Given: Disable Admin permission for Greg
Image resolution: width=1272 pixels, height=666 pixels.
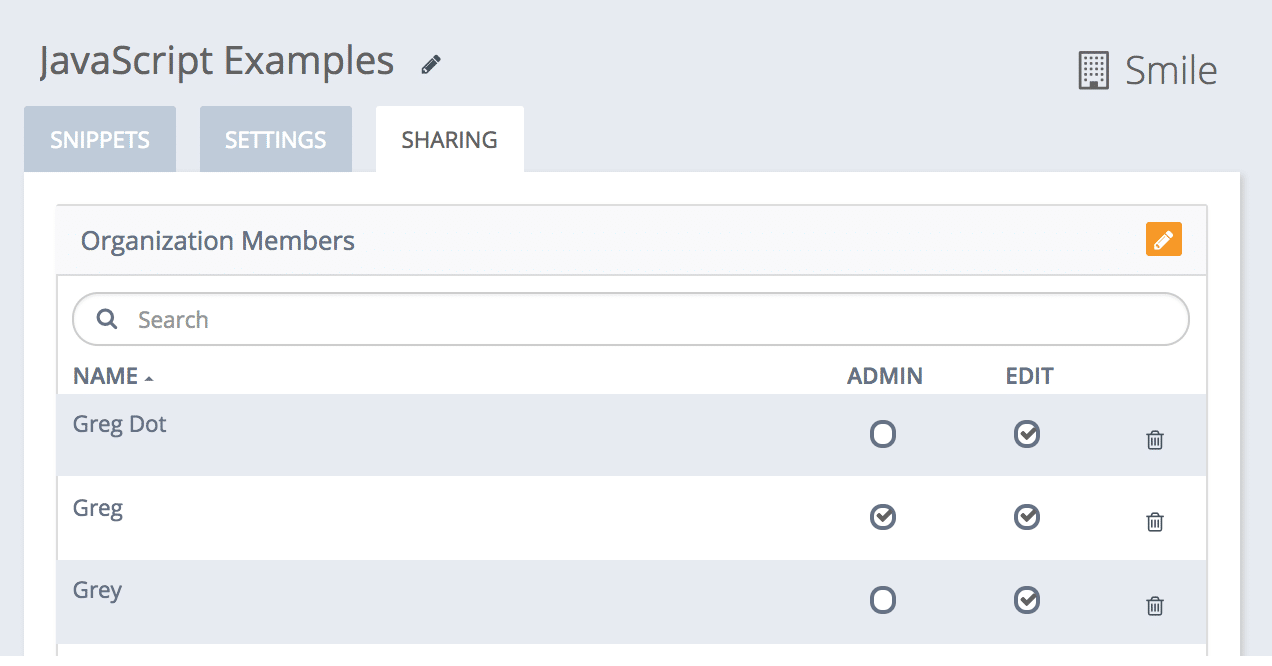Looking at the screenshot, I should (x=883, y=517).
